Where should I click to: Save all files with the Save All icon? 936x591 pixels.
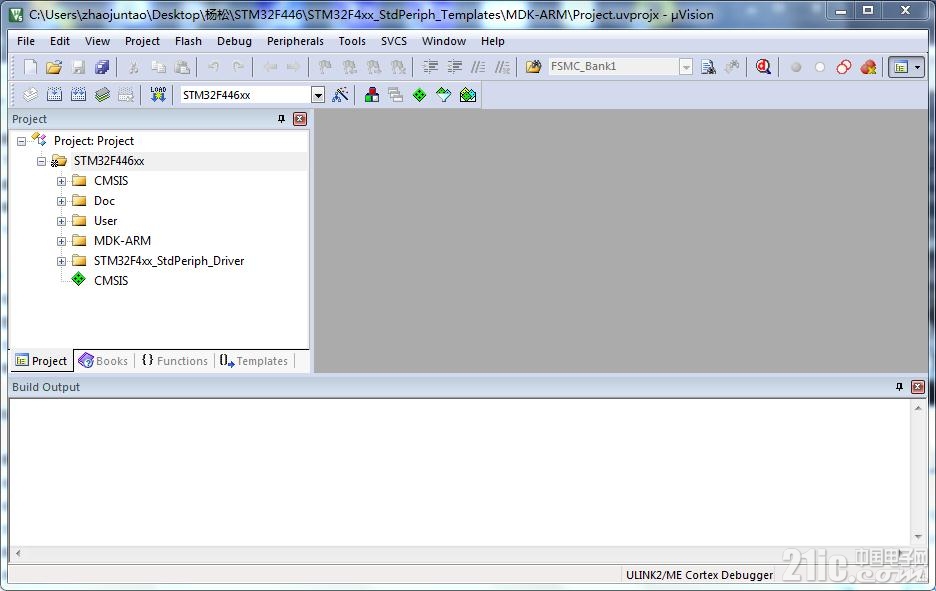pyautogui.click(x=102, y=67)
